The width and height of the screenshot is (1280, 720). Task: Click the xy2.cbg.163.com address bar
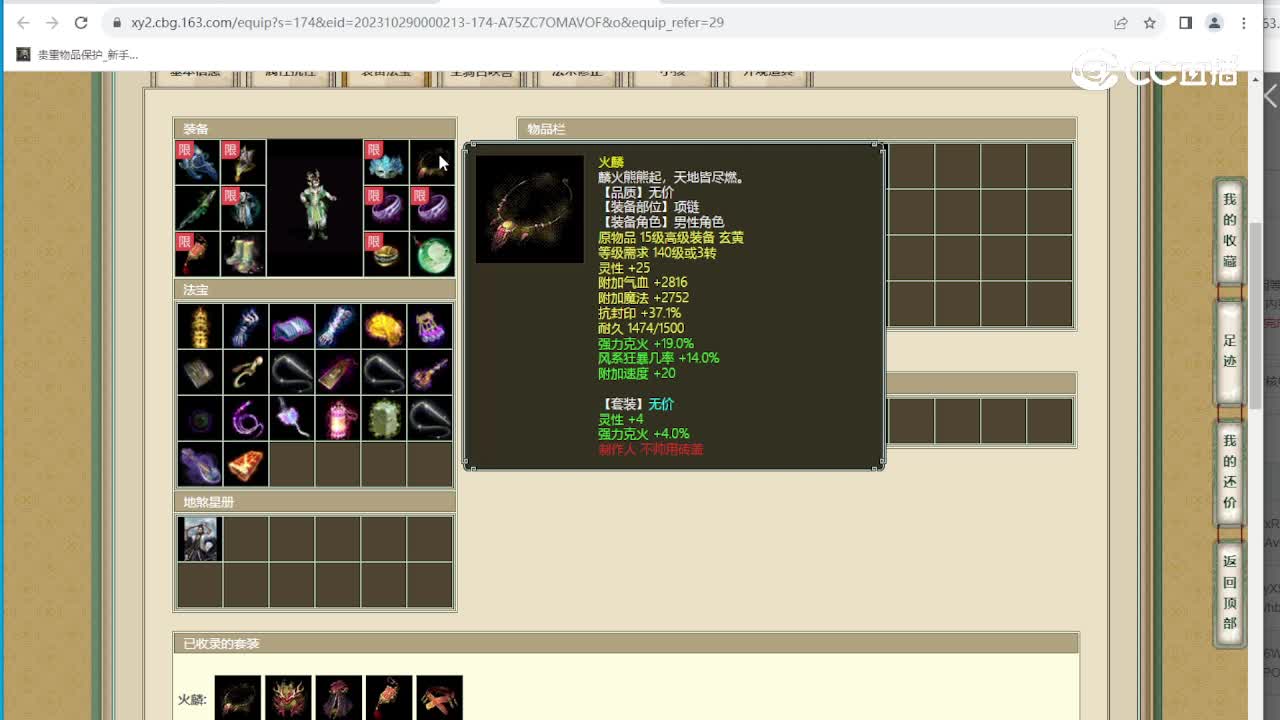600,22
